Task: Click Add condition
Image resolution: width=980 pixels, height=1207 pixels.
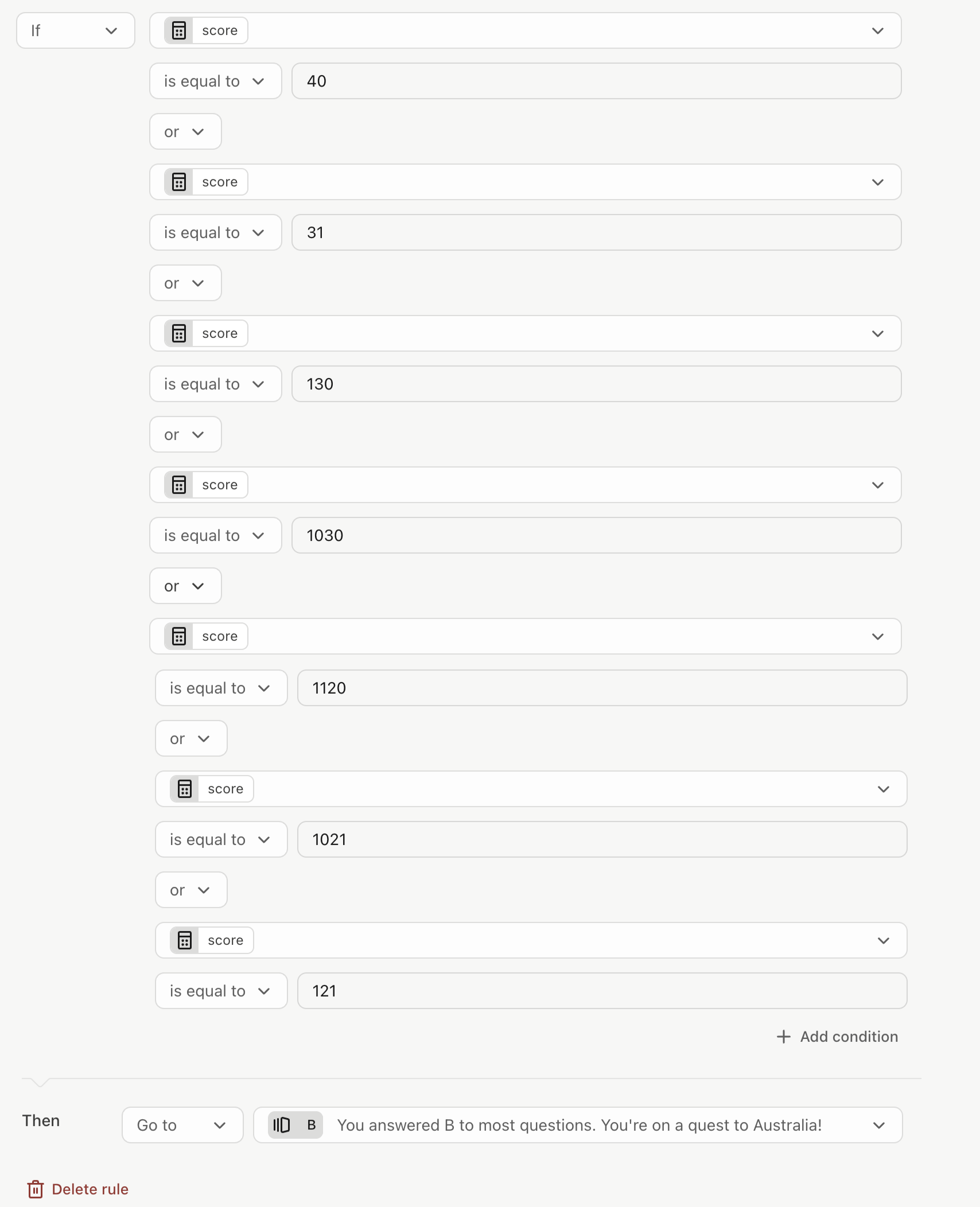Action: pyautogui.click(x=838, y=1037)
